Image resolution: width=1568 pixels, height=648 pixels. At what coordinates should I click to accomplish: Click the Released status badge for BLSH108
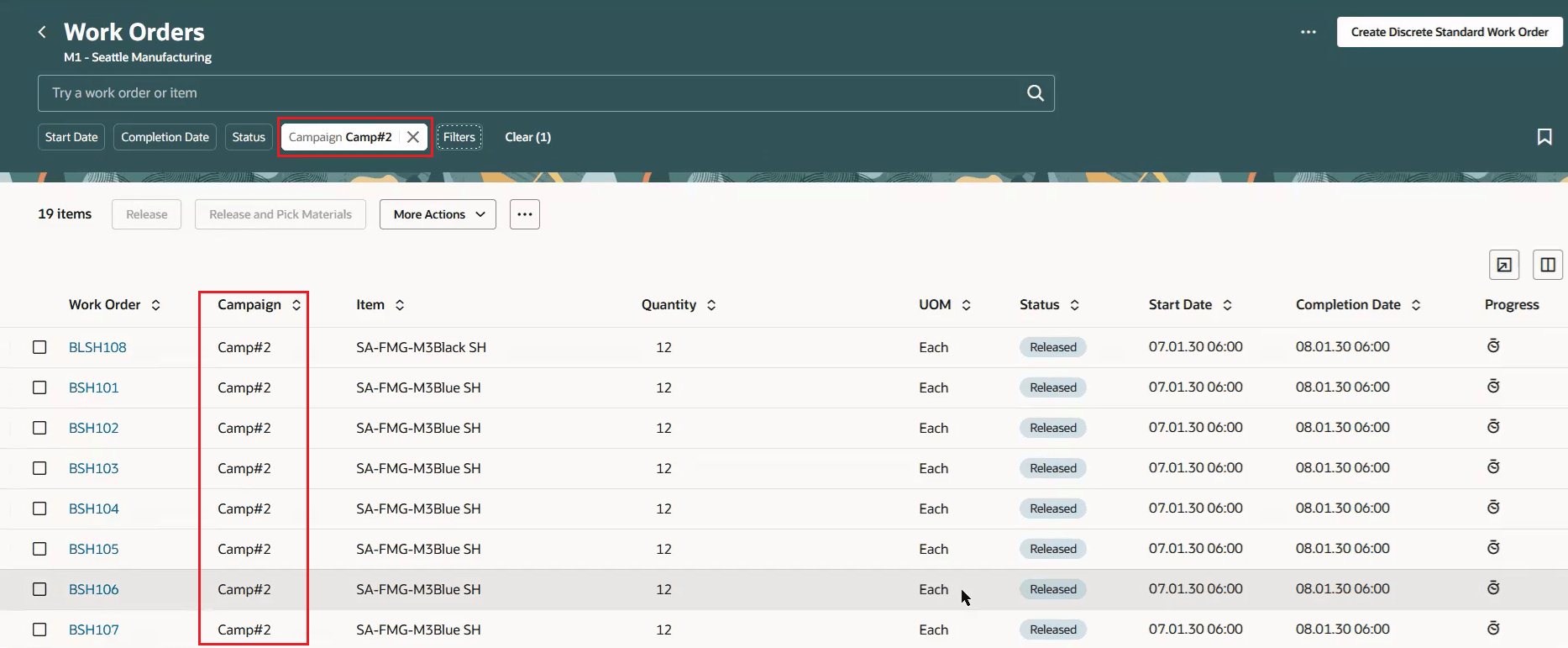click(x=1053, y=347)
